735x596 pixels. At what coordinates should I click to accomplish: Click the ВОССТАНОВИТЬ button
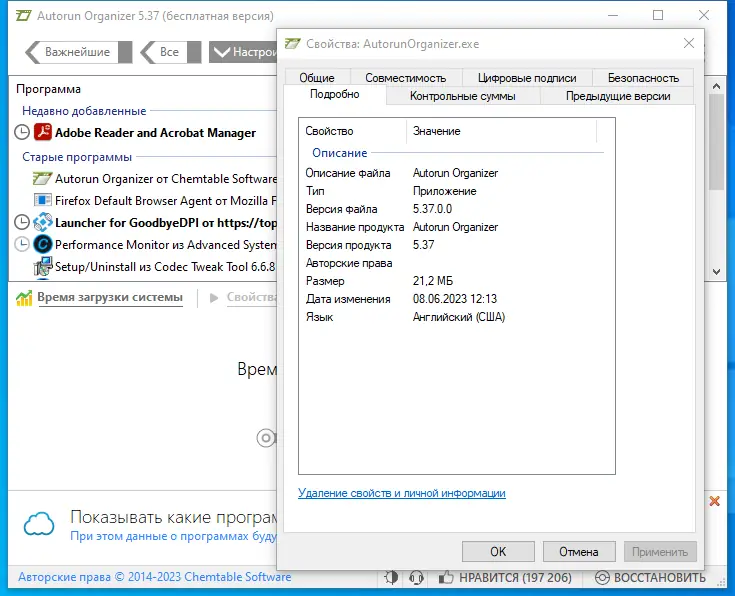point(650,577)
